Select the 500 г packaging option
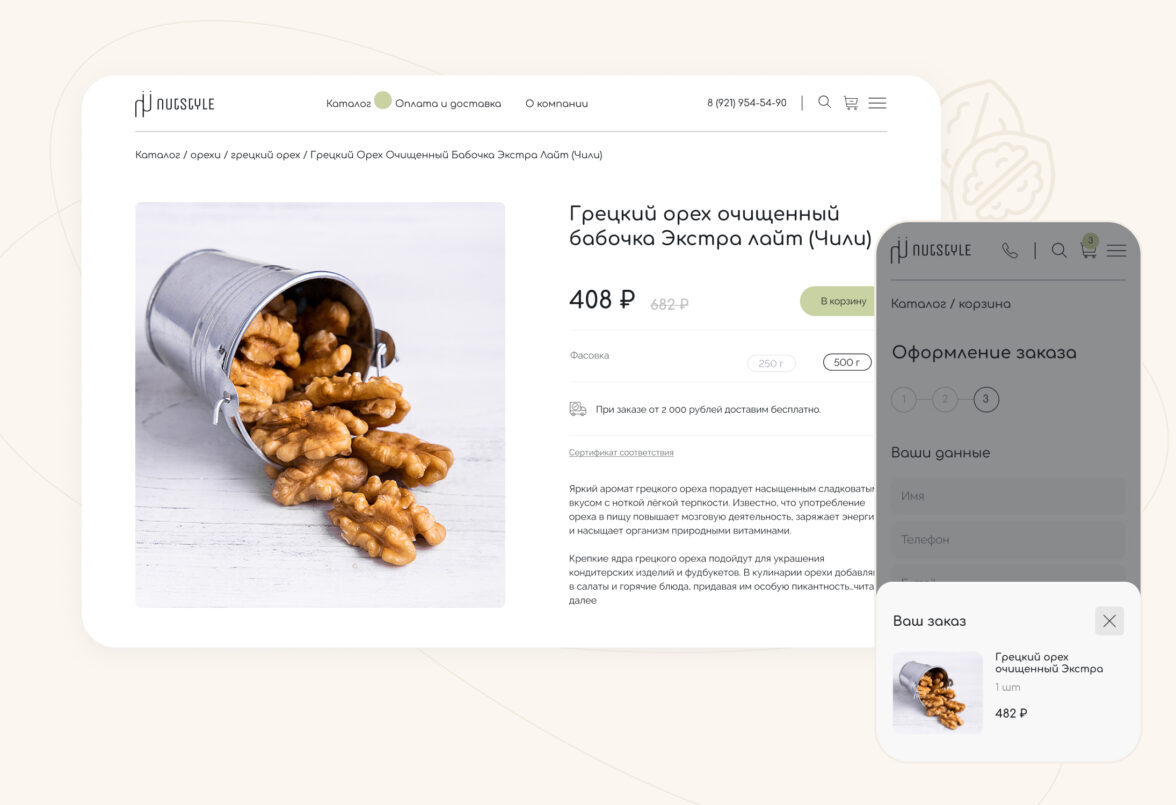1176x805 pixels. (847, 362)
